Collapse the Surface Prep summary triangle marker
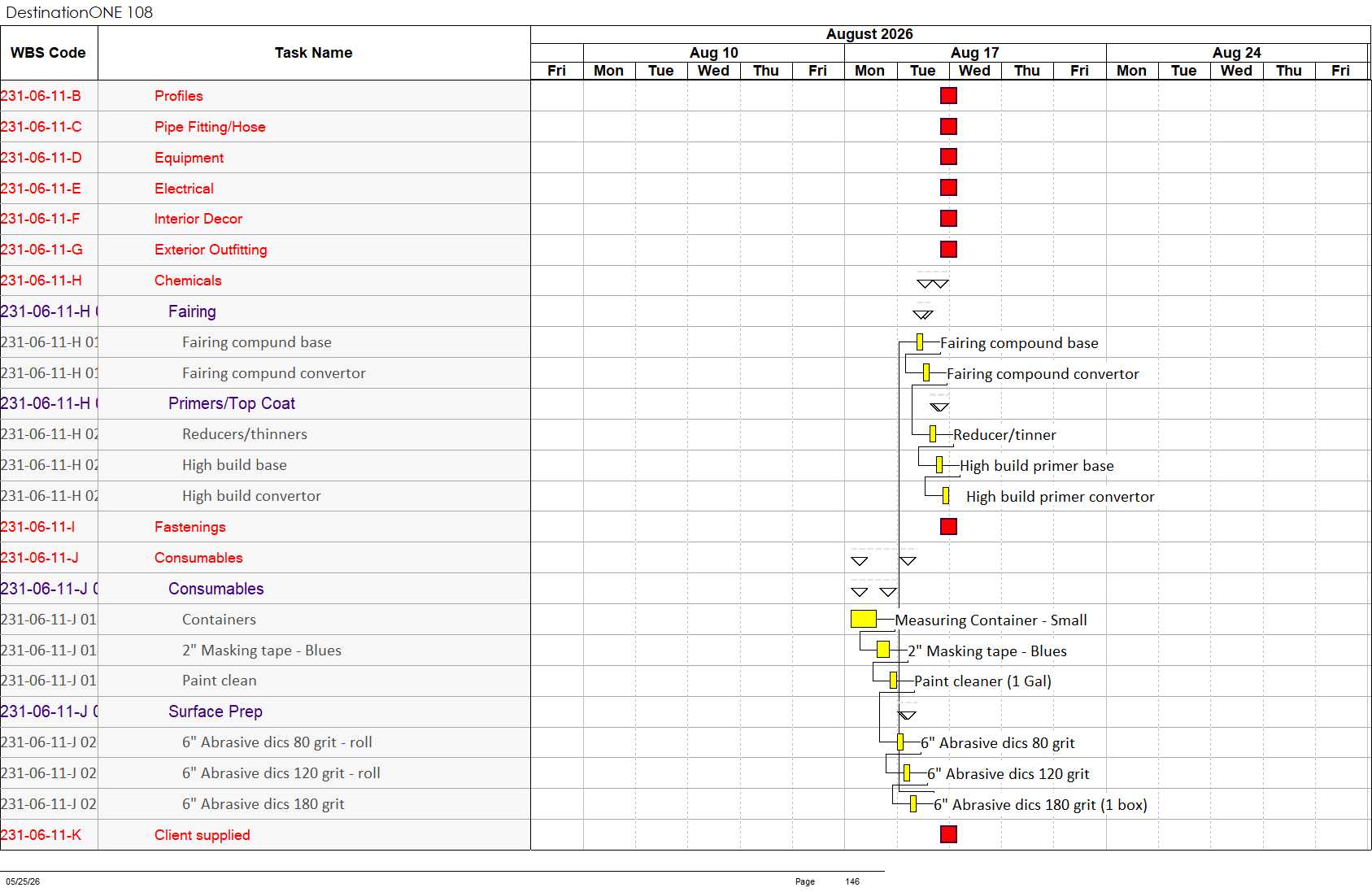 [x=908, y=715]
